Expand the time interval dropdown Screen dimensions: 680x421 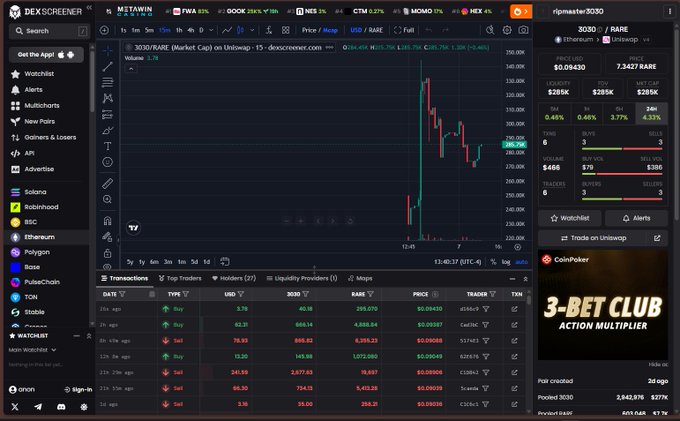[211, 30]
